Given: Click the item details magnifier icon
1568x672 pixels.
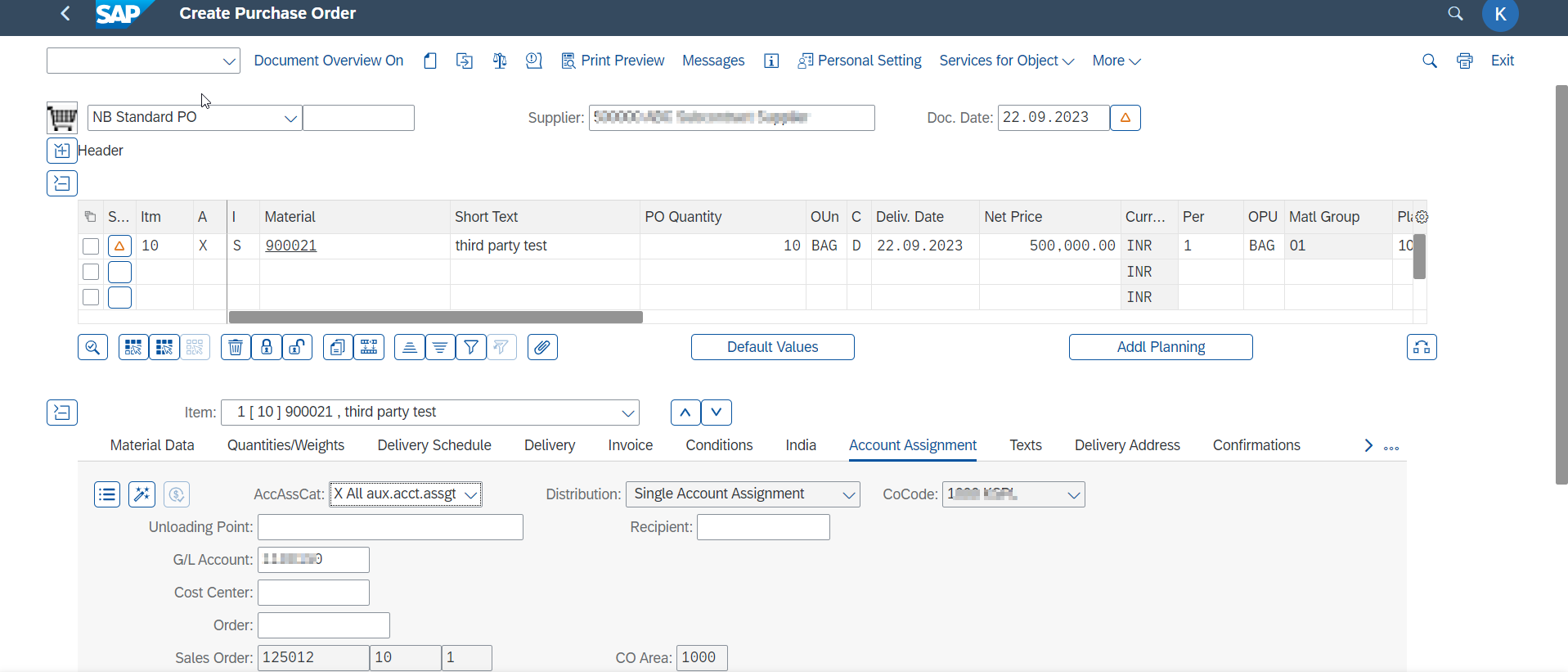Looking at the screenshot, I should (x=92, y=347).
